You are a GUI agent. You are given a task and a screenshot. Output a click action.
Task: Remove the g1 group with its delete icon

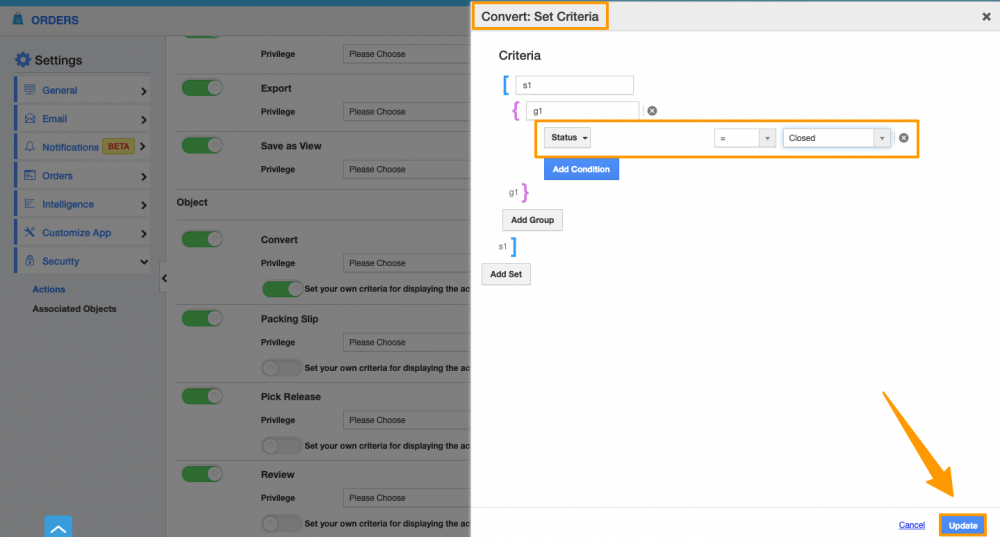(x=652, y=111)
